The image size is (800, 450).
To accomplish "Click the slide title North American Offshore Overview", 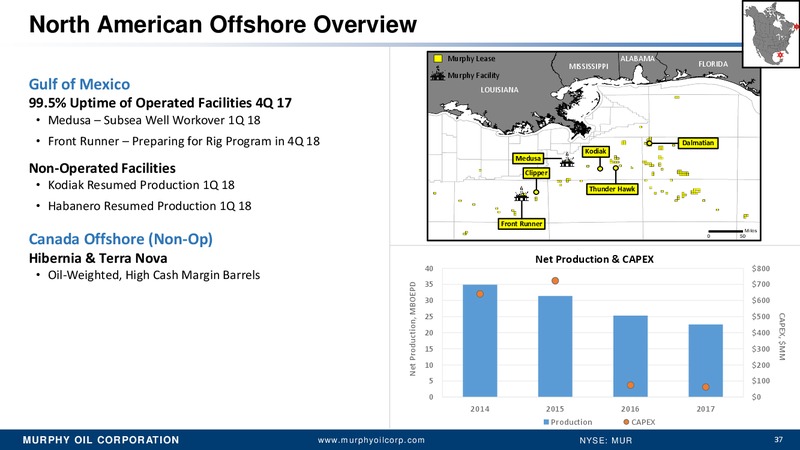I will 222,24.
